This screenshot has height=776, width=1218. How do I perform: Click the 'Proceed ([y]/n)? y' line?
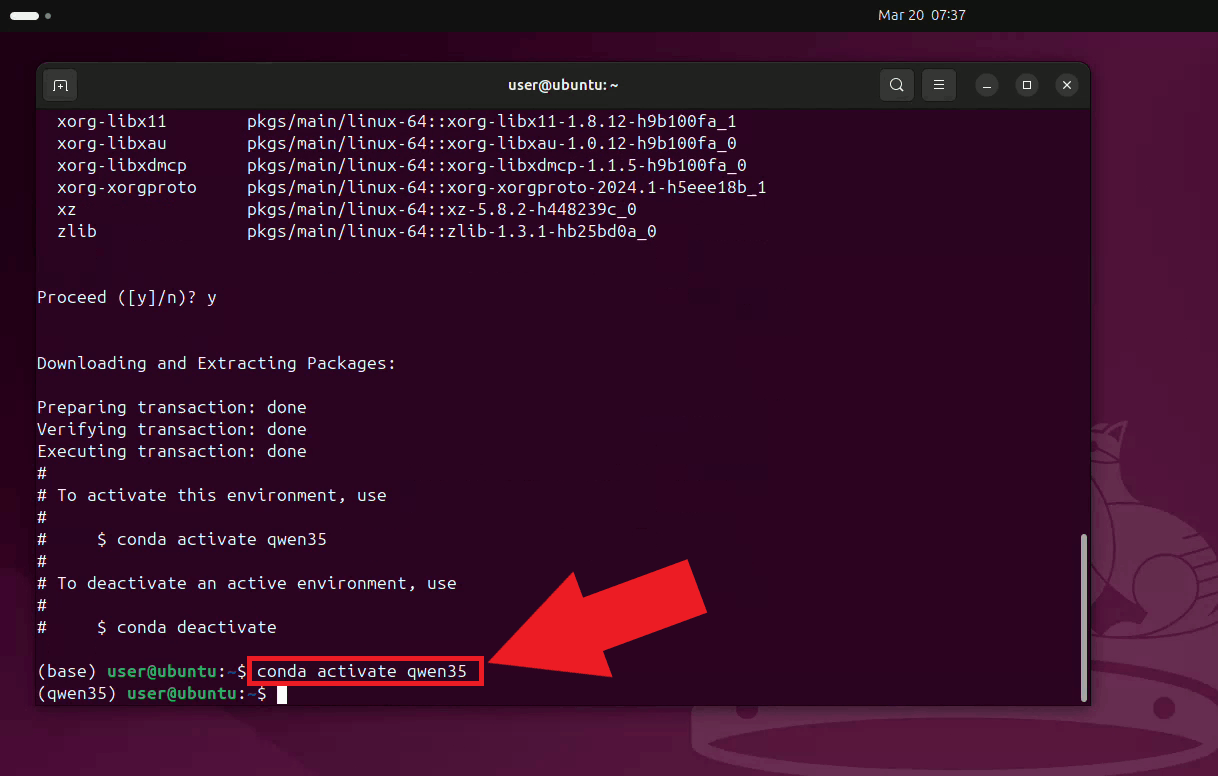tap(127, 297)
